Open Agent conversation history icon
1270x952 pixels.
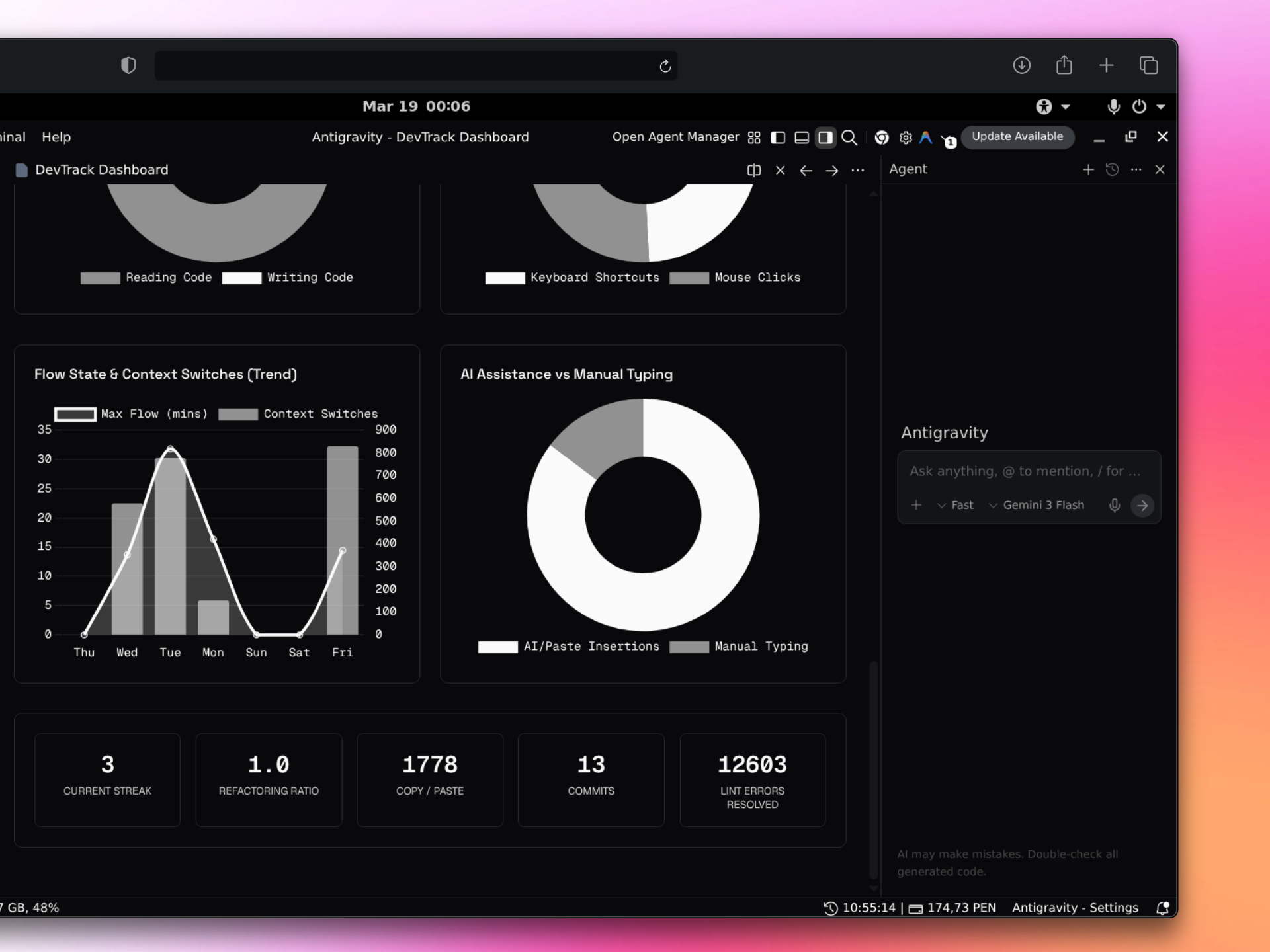click(x=1113, y=170)
